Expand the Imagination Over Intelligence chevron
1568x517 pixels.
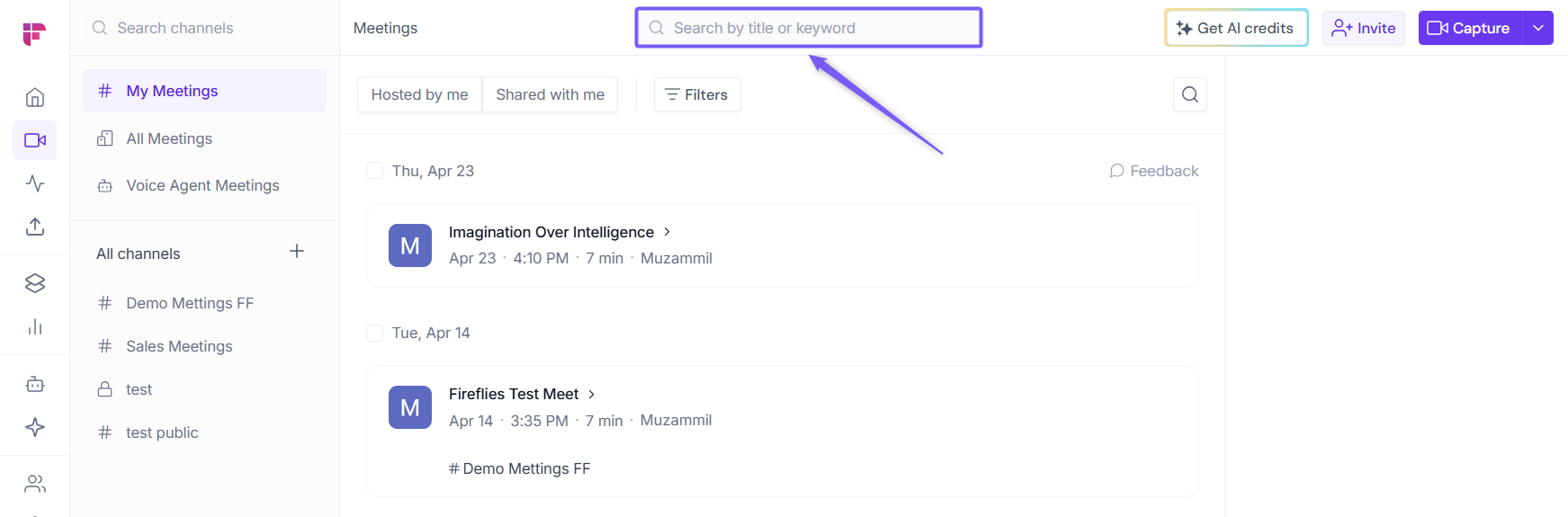click(x=668, y=232)
